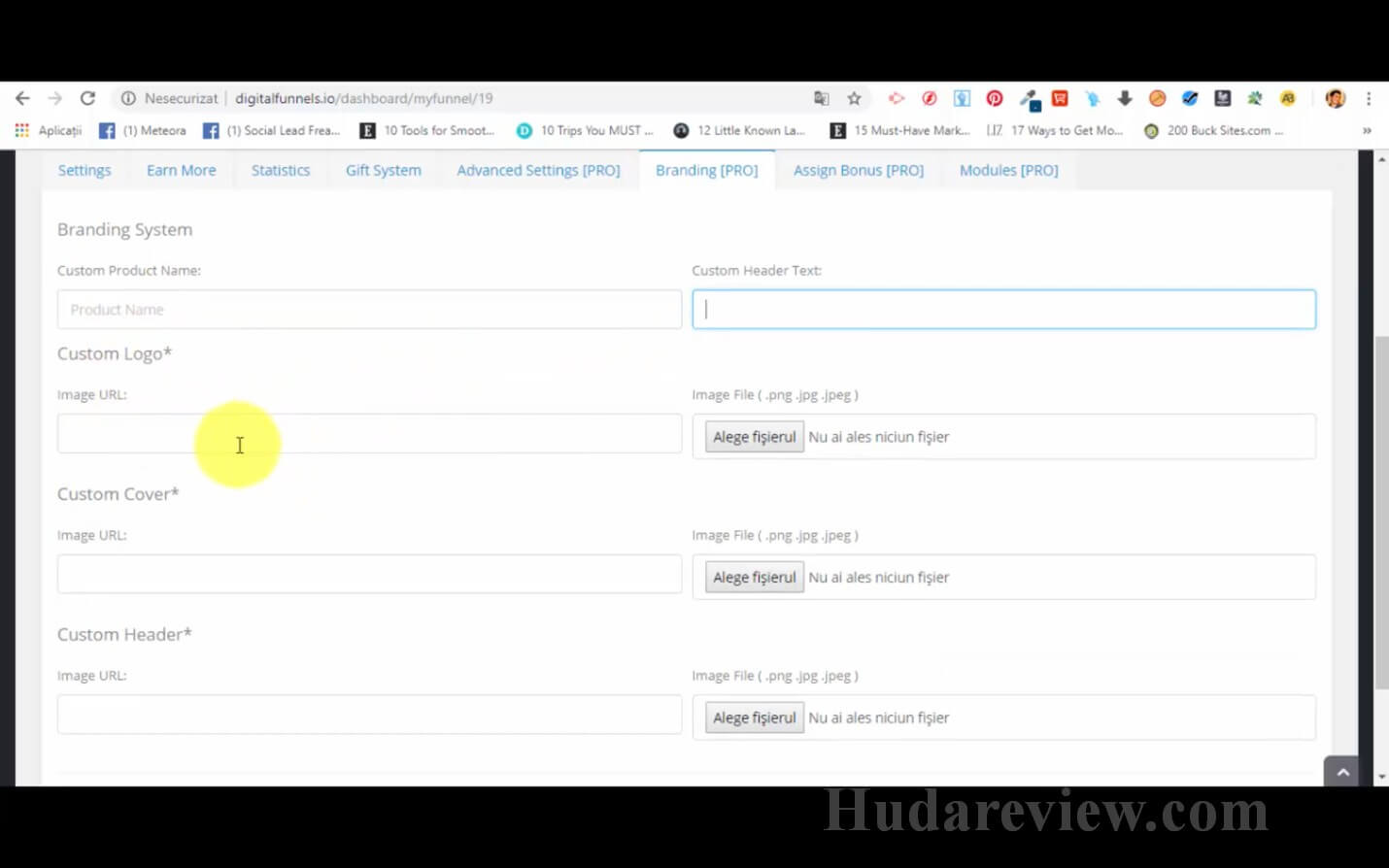The image size is (1389, 868).
Task: View site info next to Nesecurizat
Action: [x=128, y=98]
